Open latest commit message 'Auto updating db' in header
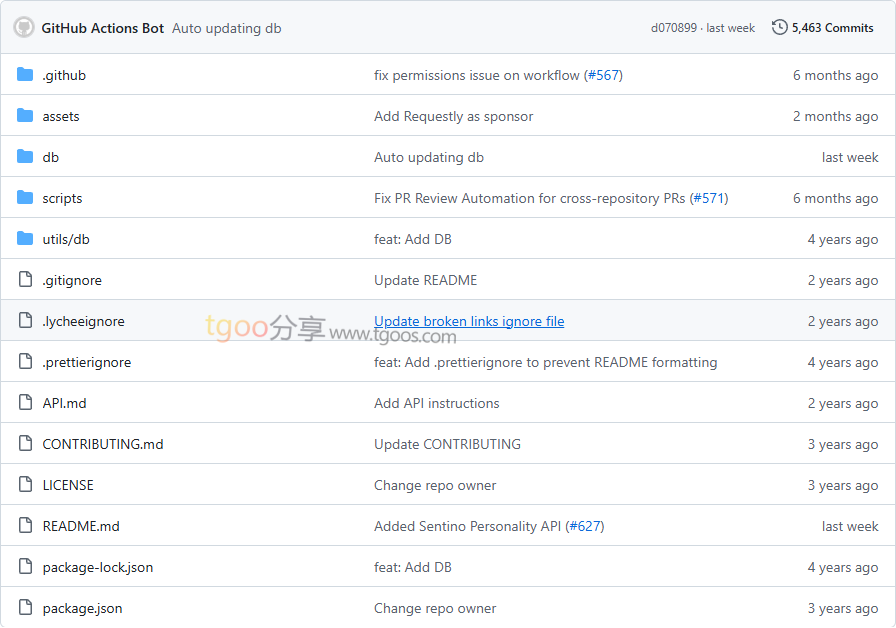Image resolution: width=896 pixels, height=628 pixels. click(227, 29)
